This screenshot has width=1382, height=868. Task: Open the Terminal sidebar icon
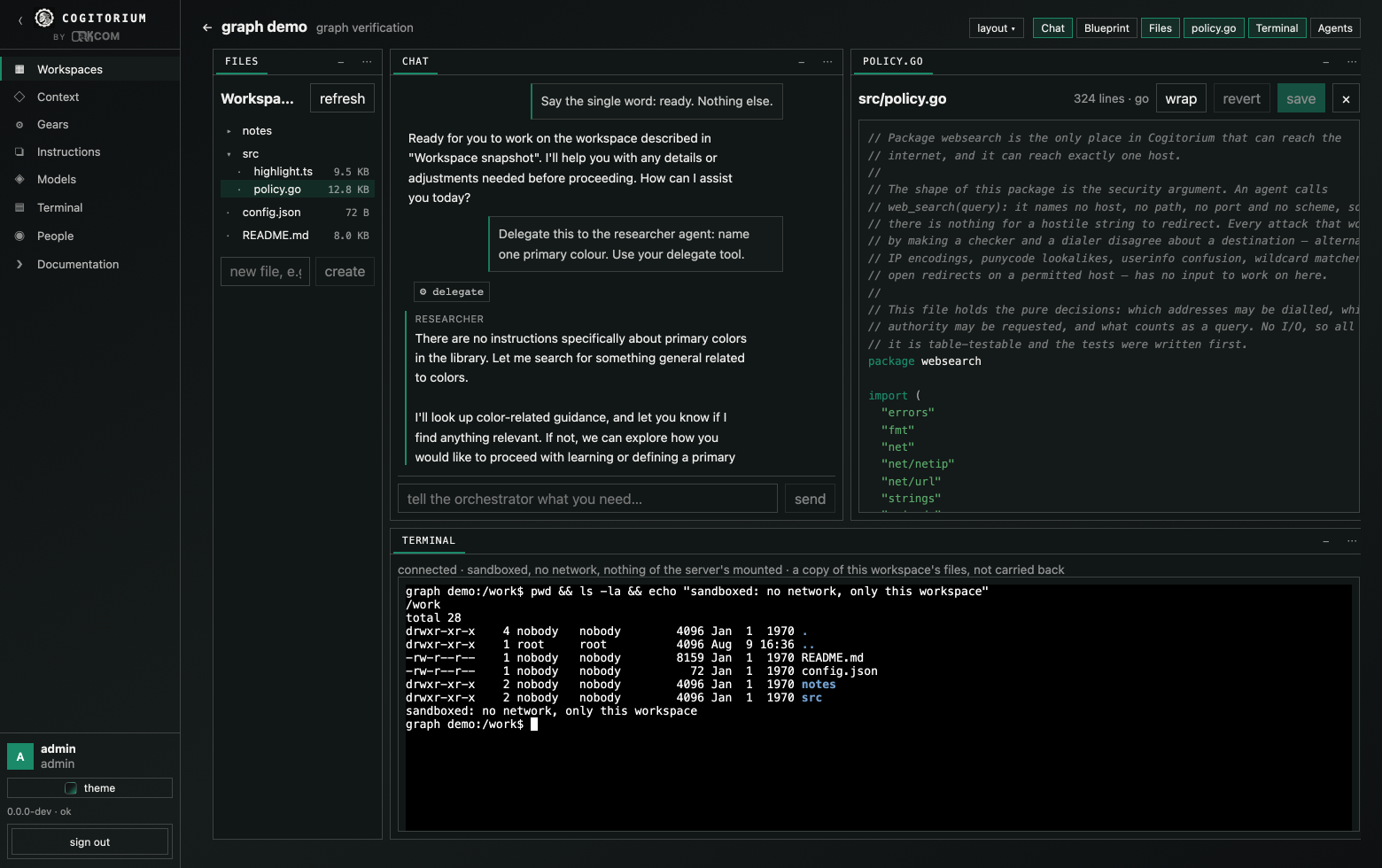[19, 207]
